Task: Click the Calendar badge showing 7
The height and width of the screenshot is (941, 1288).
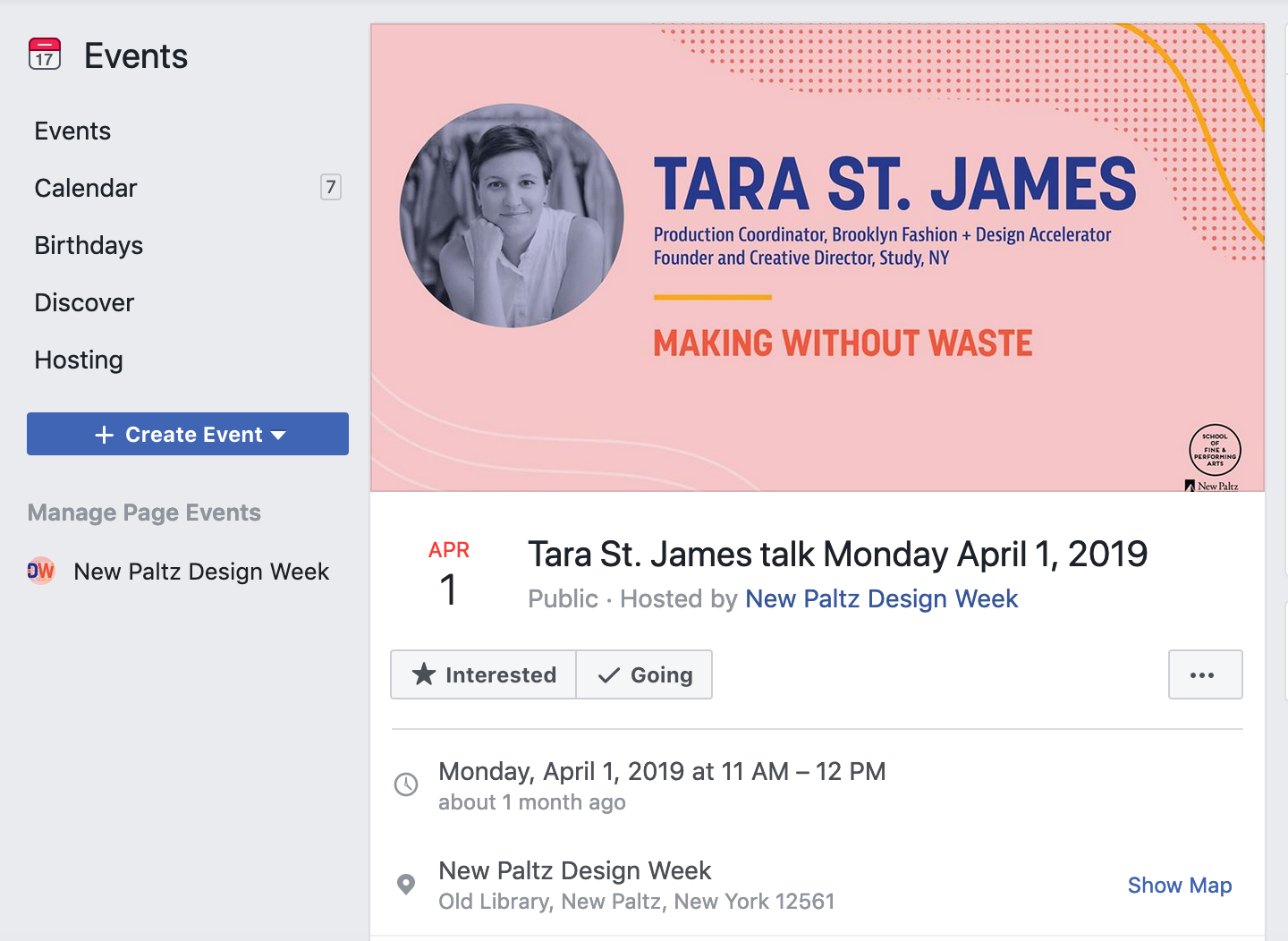Action: pyautogui.click(x=331, y=187)
